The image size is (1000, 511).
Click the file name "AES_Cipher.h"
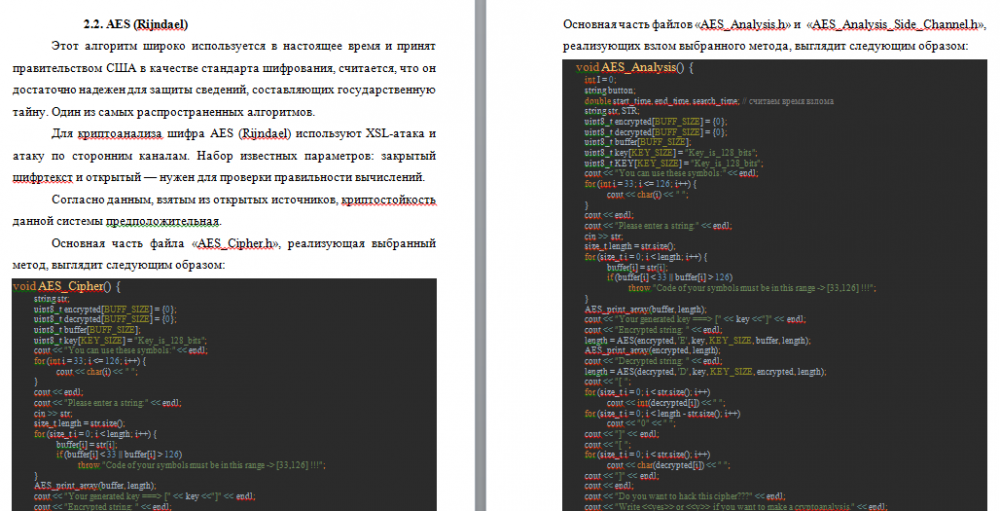click(238, 243)
